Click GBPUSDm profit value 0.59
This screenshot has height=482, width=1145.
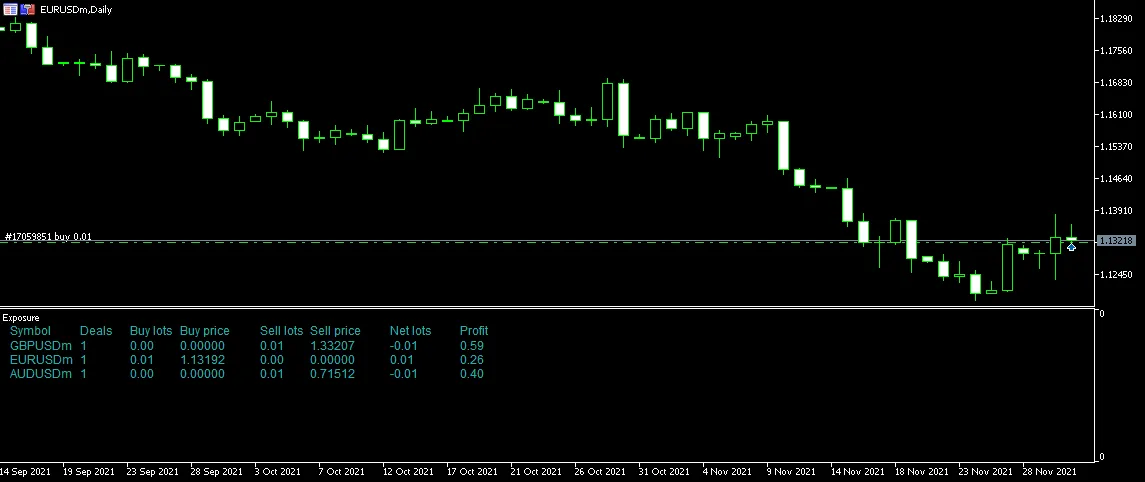click(x=472, y=346)
